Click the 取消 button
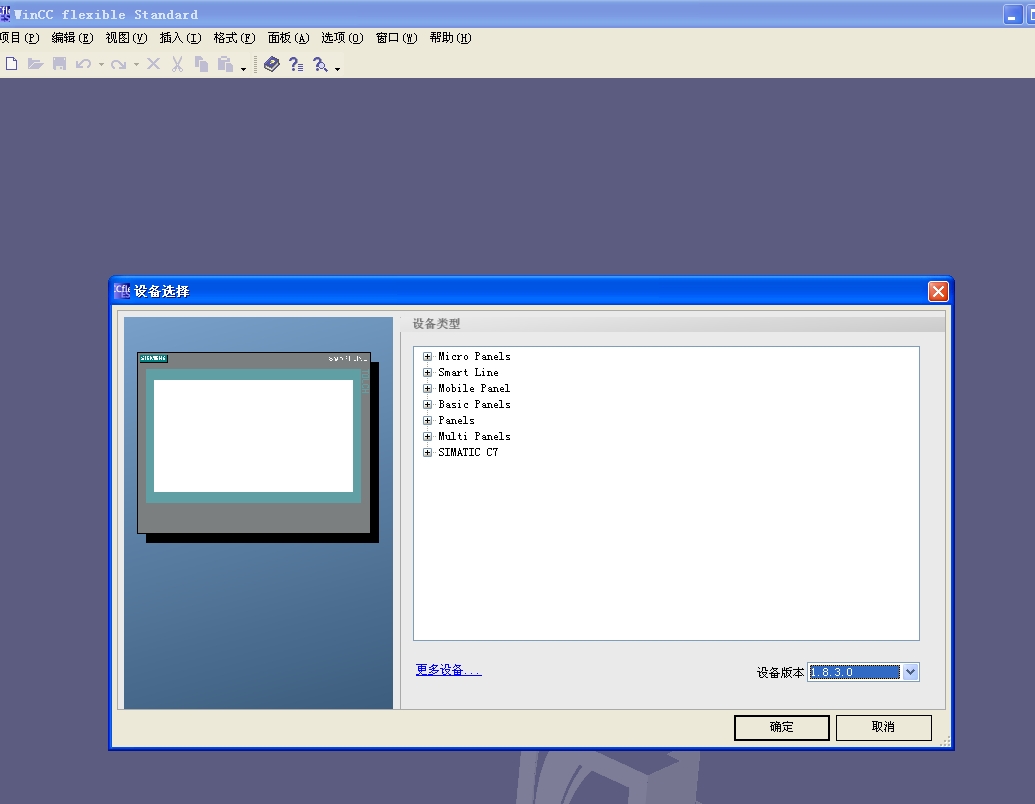 pyautogui.click(x=883, y=727)
